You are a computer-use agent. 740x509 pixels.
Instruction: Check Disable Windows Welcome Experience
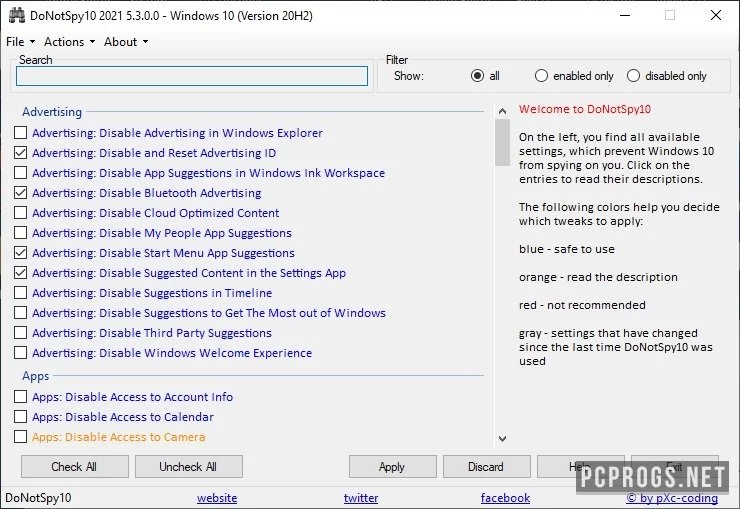(20, 353)
